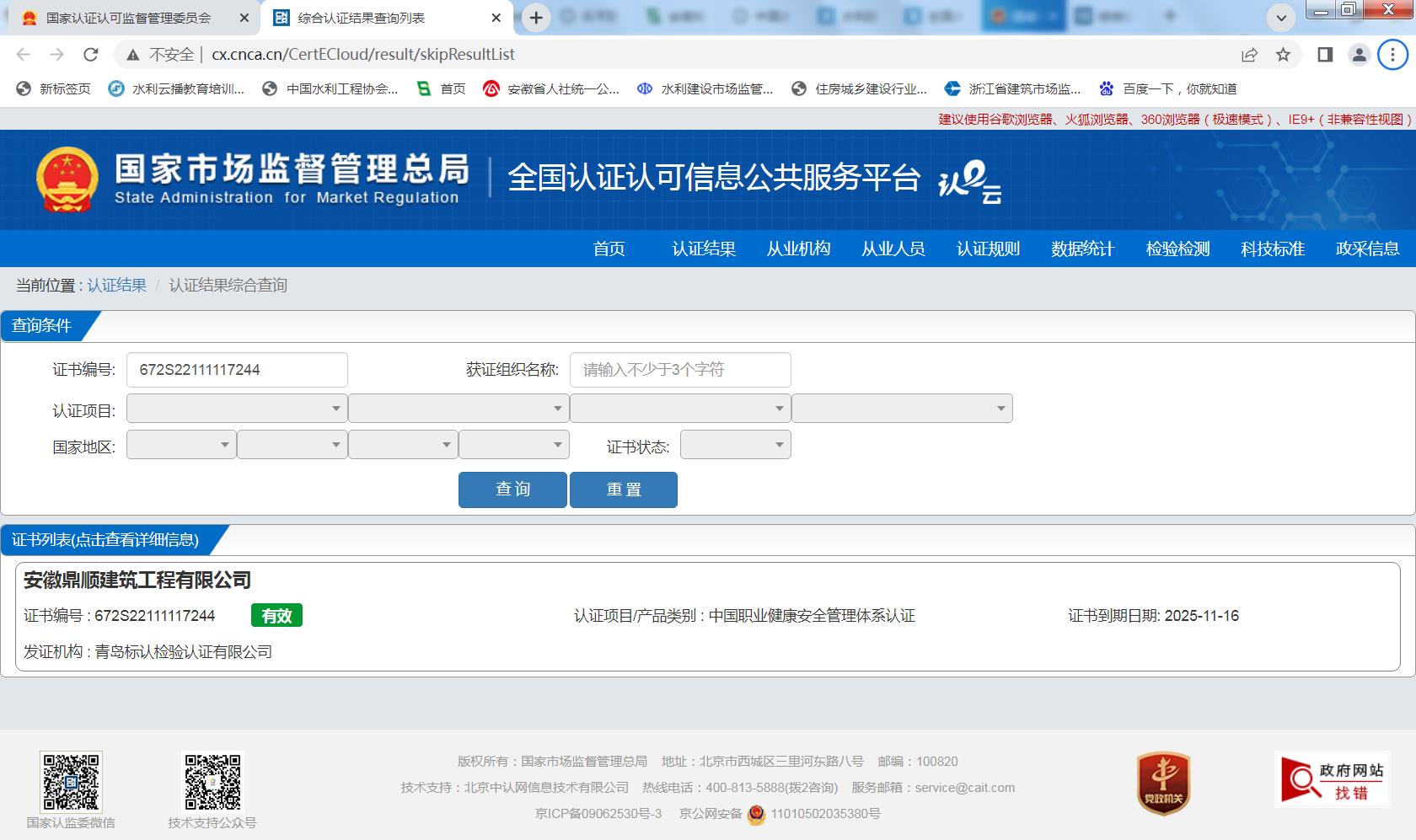This screenshot has width=1416, height=840.
Task: Close the 综合认证结果查询列表 tab
Action: pos(496,18)
